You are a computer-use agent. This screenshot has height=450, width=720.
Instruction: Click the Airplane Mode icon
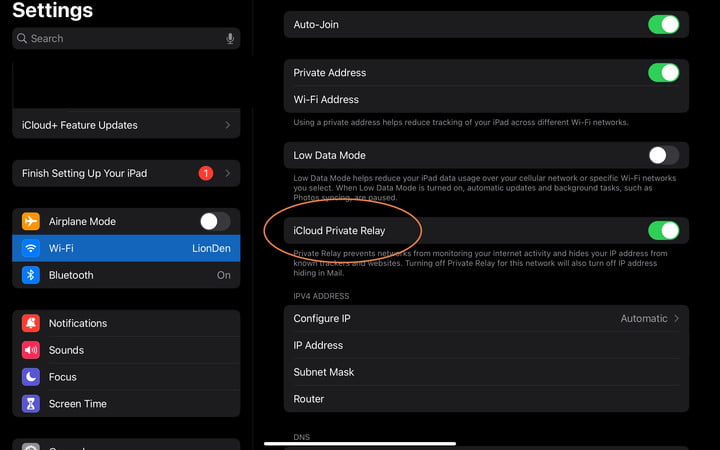pos(31,221)
